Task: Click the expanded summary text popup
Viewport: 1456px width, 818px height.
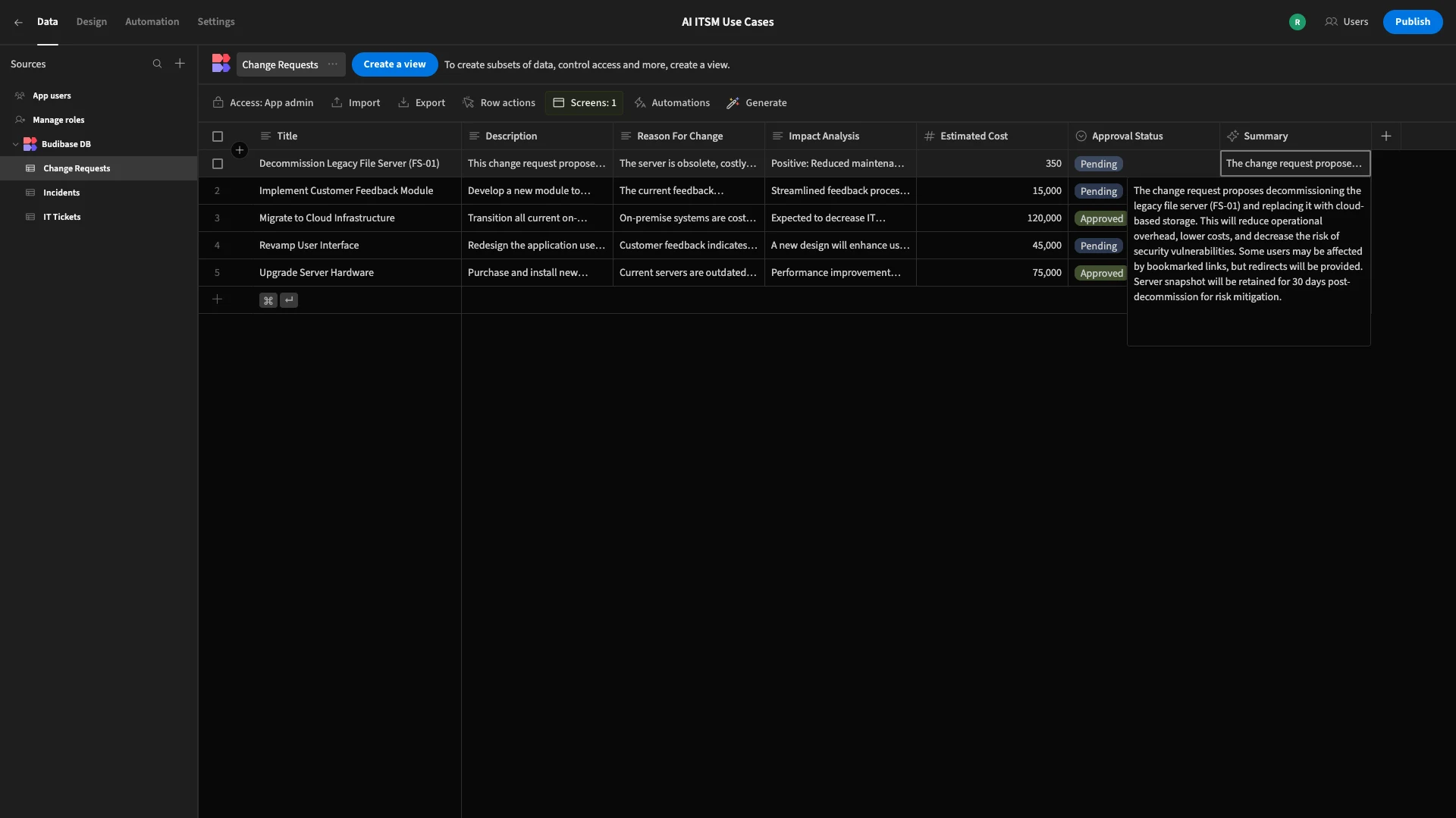Action: click(x=1248, y=262)
